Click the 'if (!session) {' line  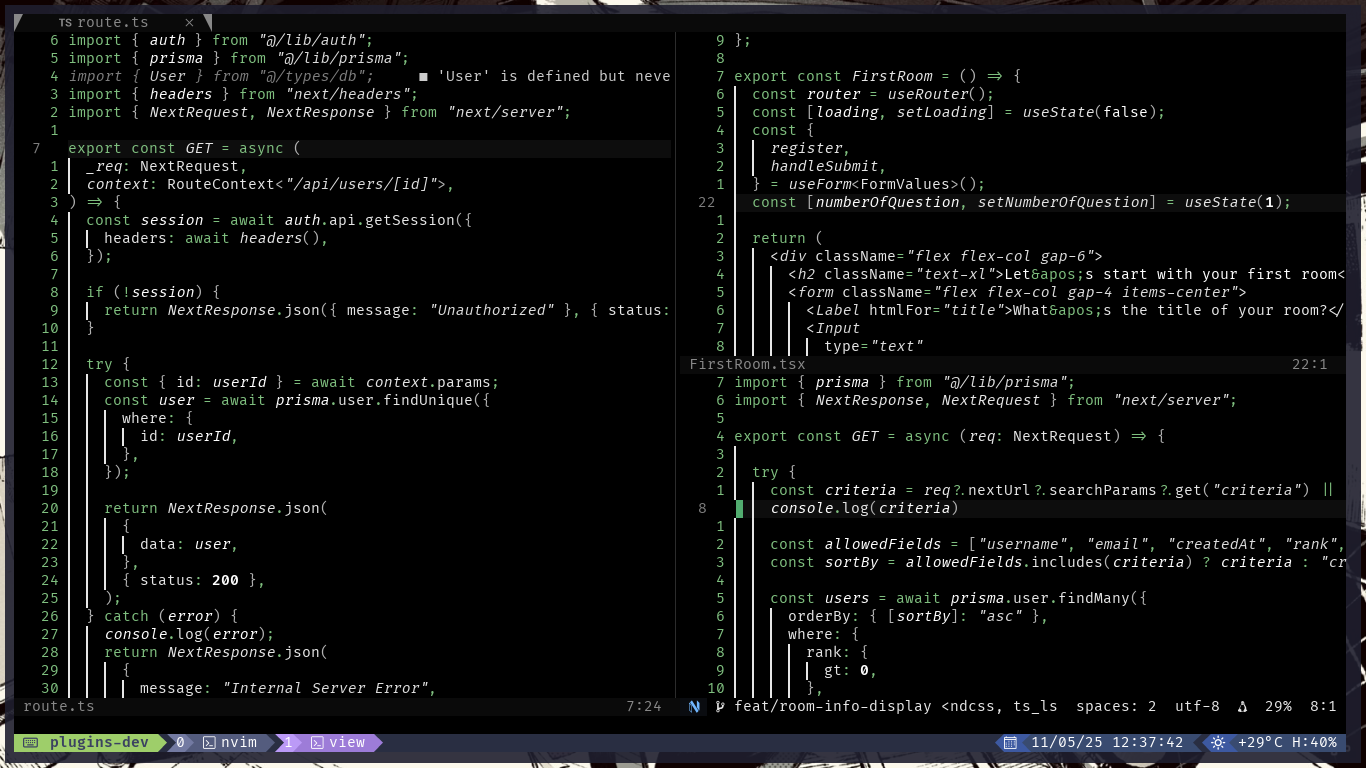coord(153,292)
